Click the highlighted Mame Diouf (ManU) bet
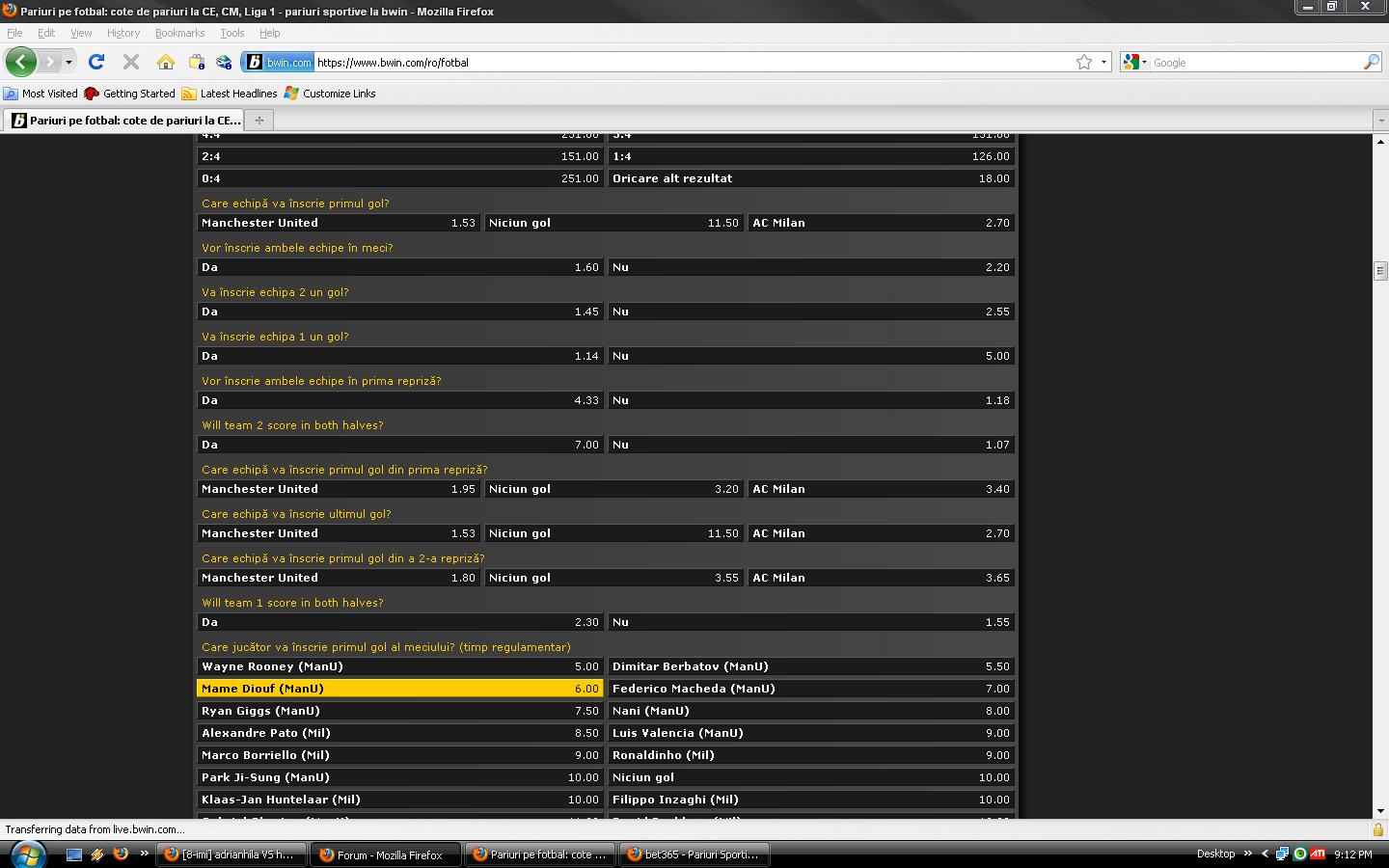The height and width of the screenshot is (868, 1389). tap(399, 689)
